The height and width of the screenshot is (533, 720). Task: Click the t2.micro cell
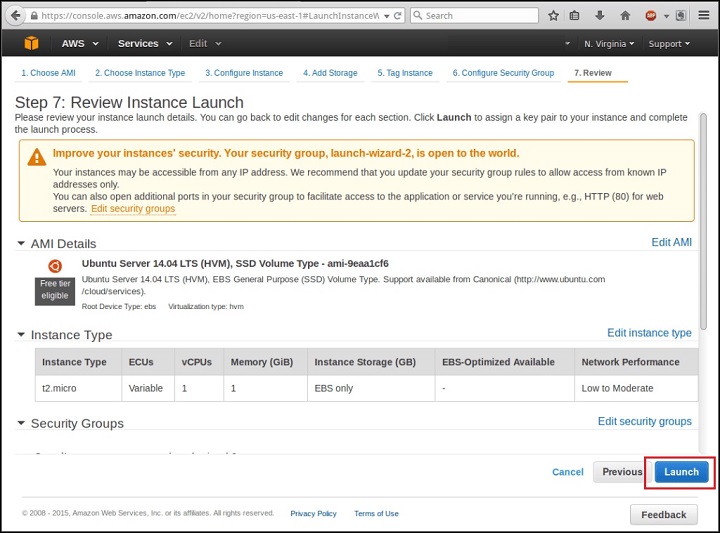coord(79,388)
